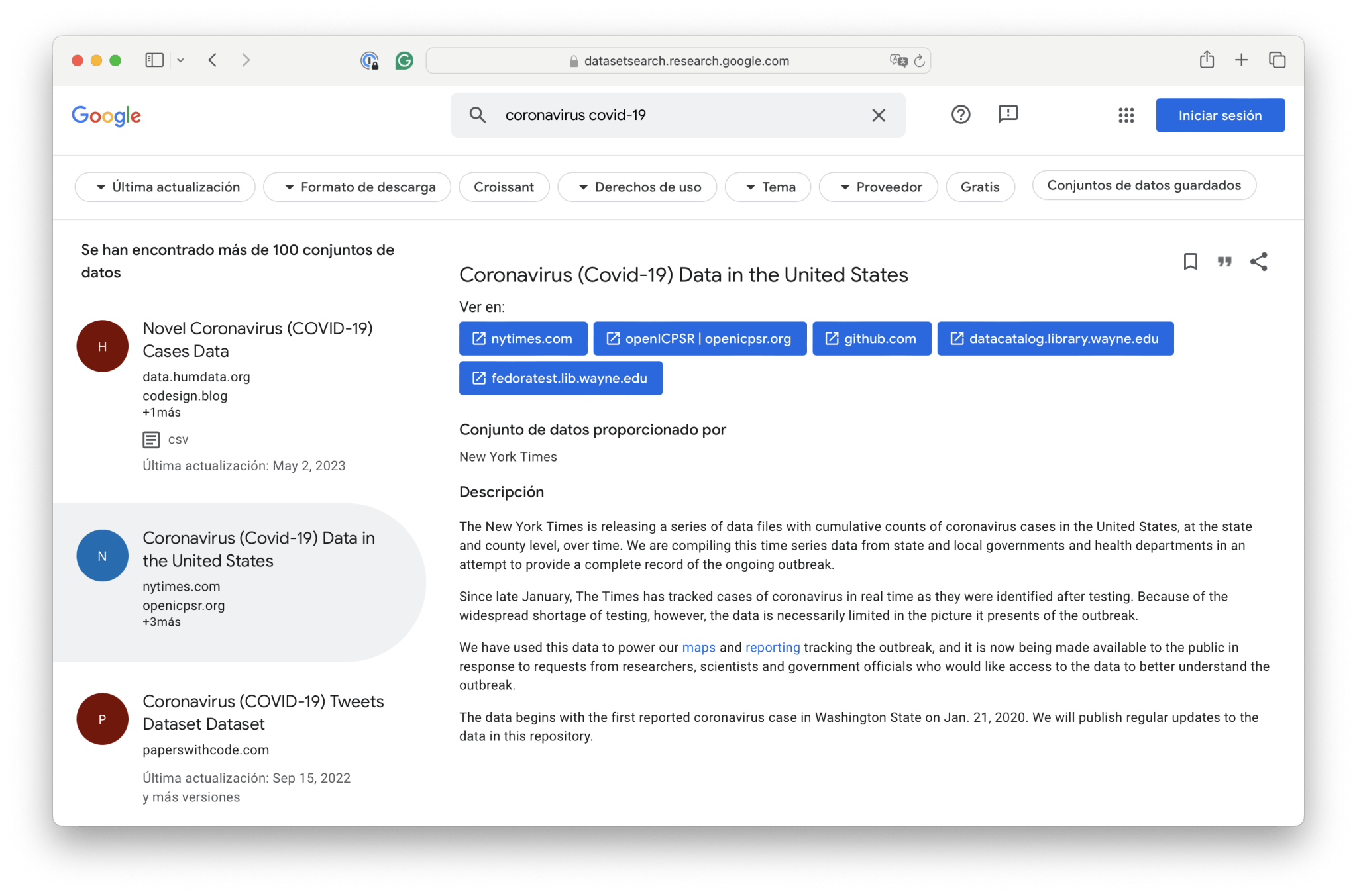Click the search query input field
The image size is (1357, 896).
coord(678,115)
